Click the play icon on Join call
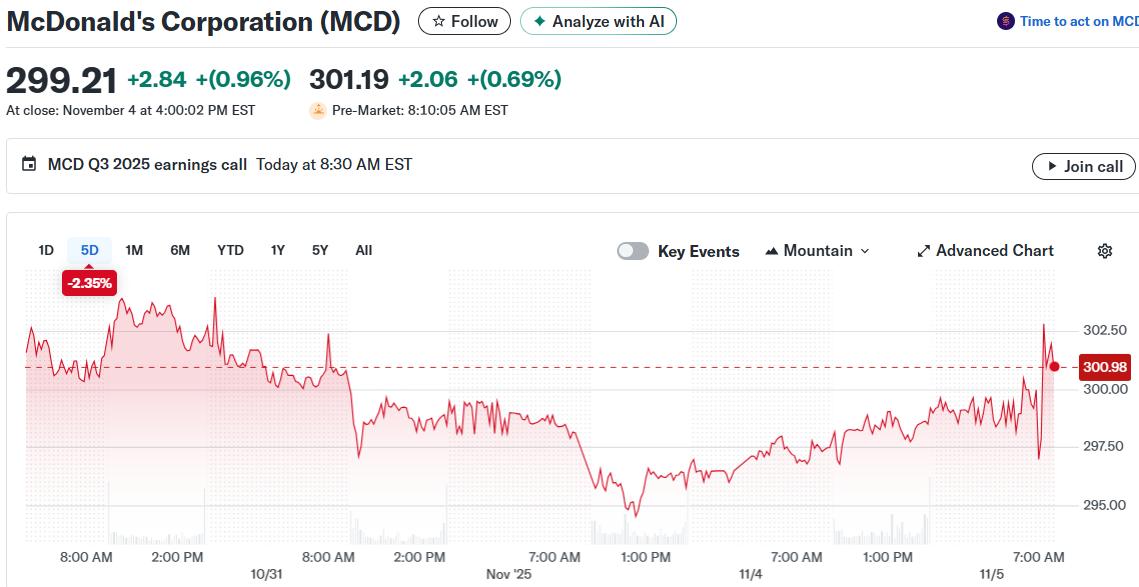 pos(1052,166)
